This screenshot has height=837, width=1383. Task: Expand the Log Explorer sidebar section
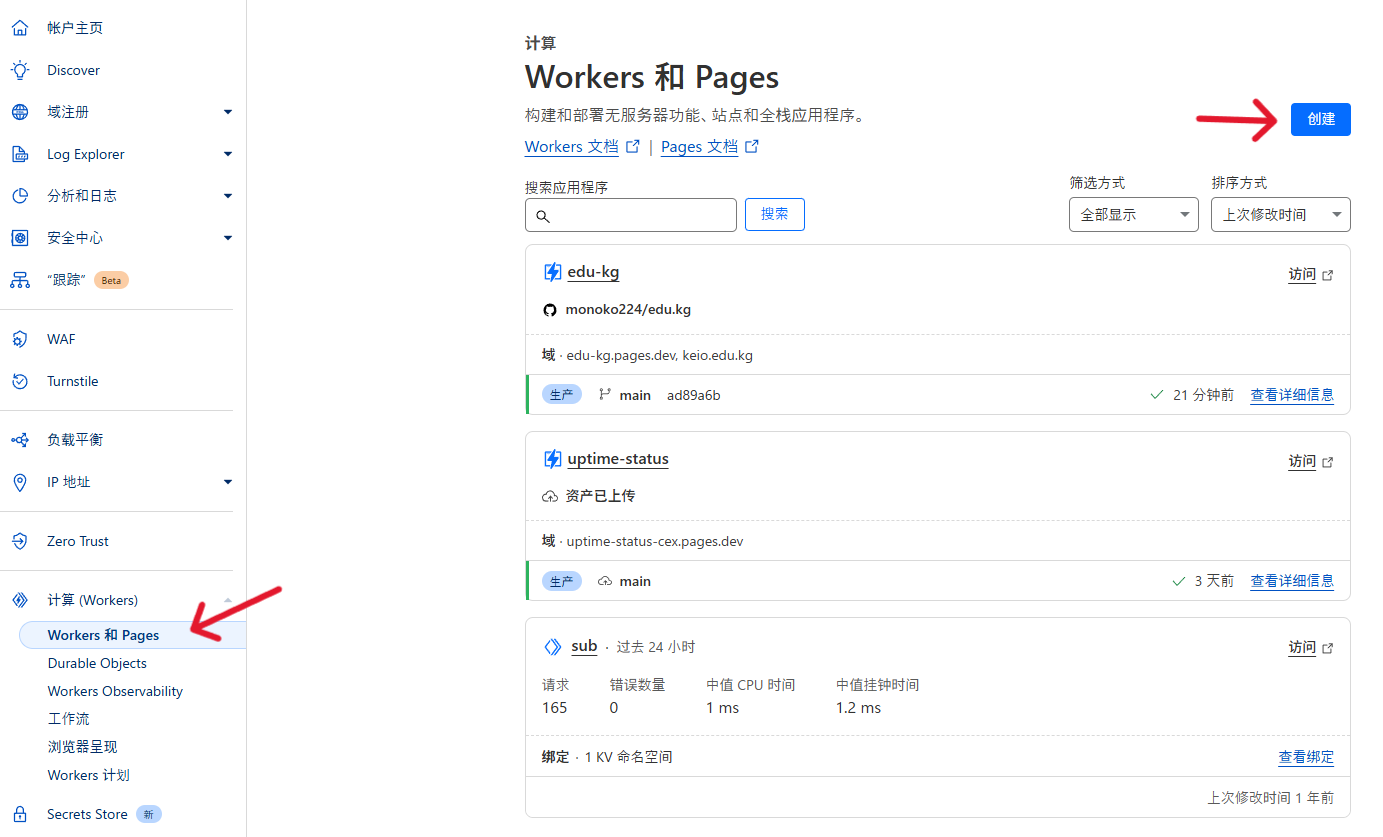[228, 154]
